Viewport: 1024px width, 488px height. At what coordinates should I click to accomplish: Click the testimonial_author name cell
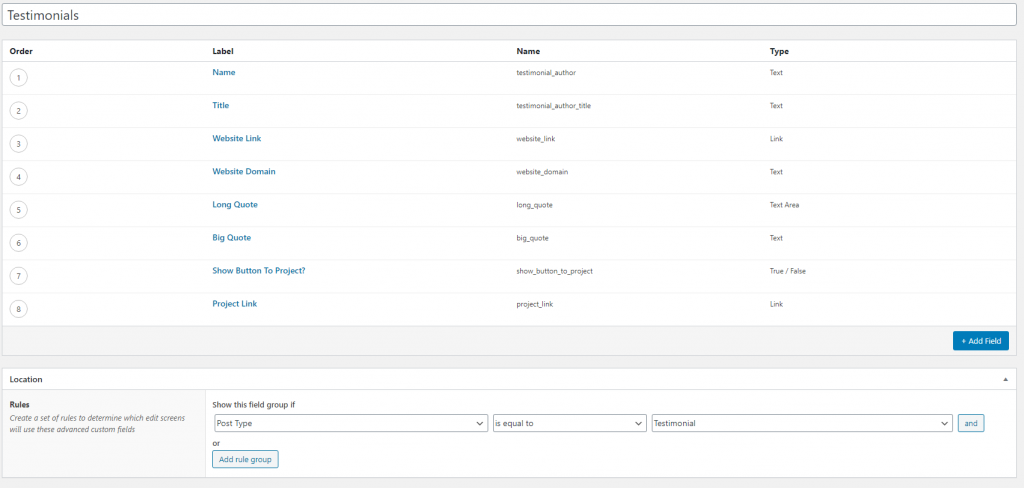(x=546, y=73)
